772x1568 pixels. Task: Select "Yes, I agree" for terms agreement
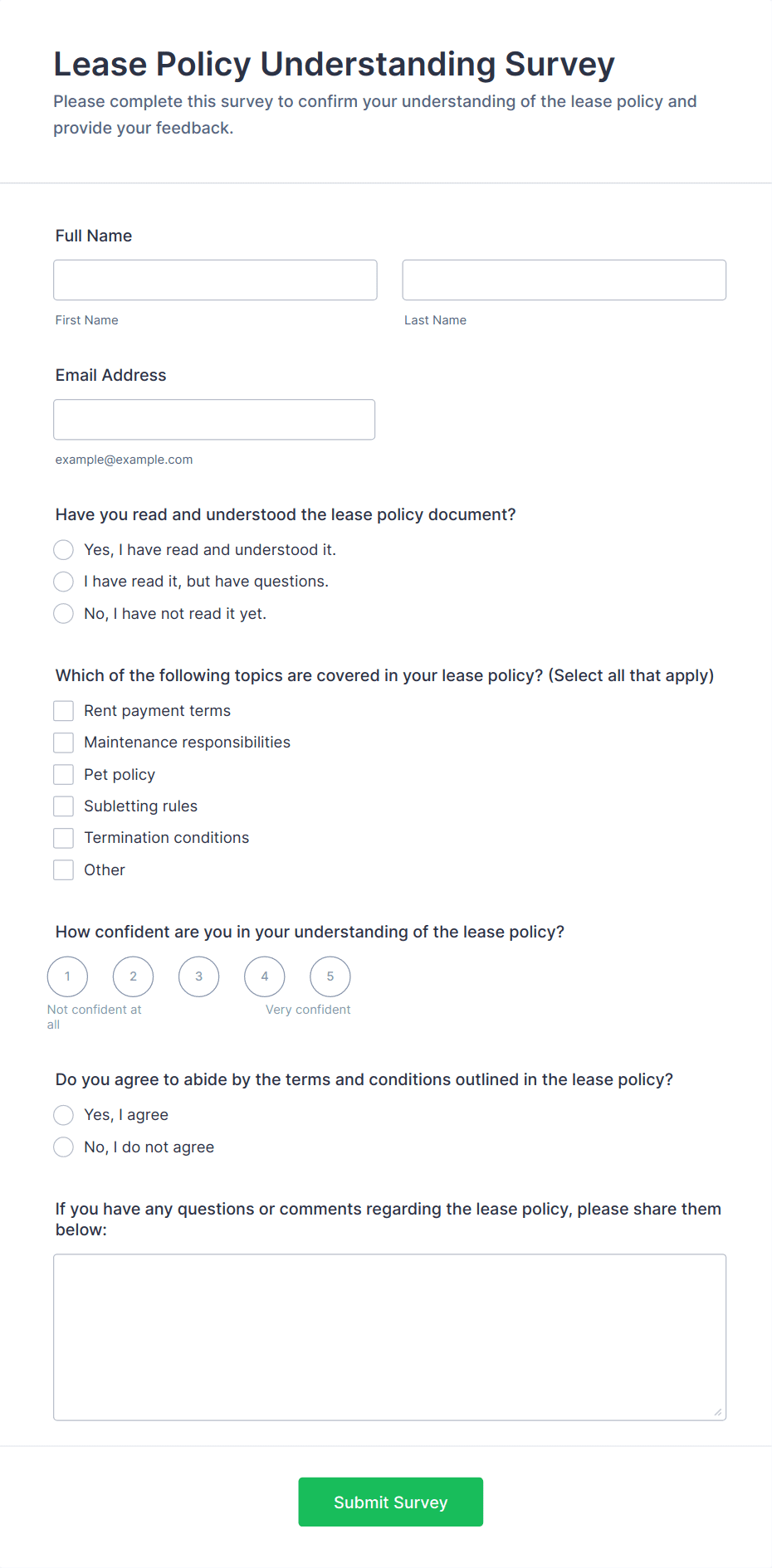(63, 1115)
